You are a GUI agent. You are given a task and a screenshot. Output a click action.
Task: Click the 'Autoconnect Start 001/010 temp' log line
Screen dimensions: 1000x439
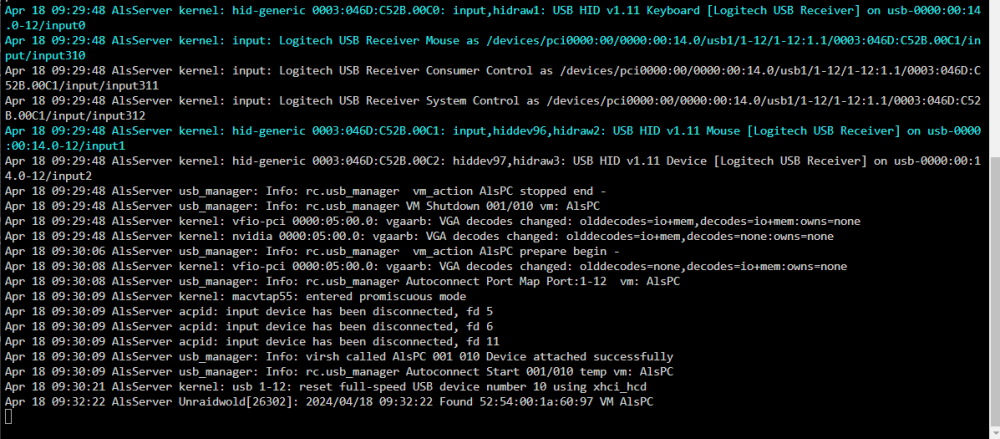click(x=339, y=371)
